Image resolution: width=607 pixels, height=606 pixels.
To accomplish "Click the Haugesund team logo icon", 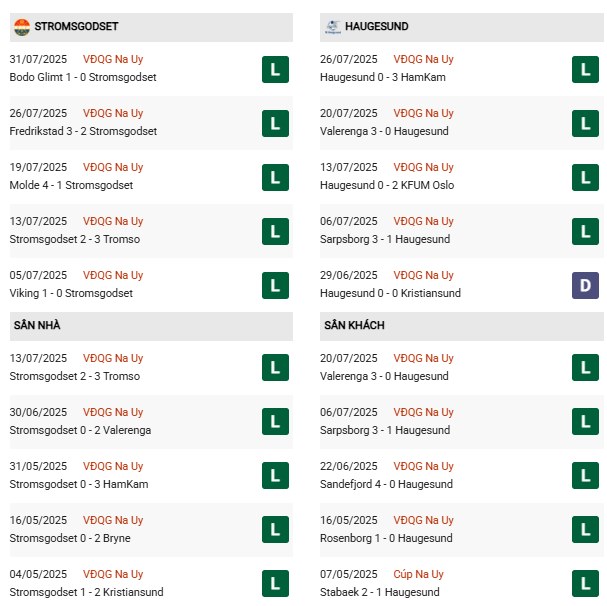I will [332, 26].
